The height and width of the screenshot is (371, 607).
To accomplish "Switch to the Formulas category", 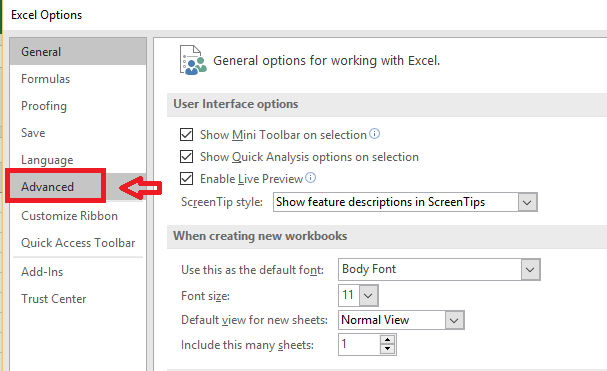I will (78, 79).
